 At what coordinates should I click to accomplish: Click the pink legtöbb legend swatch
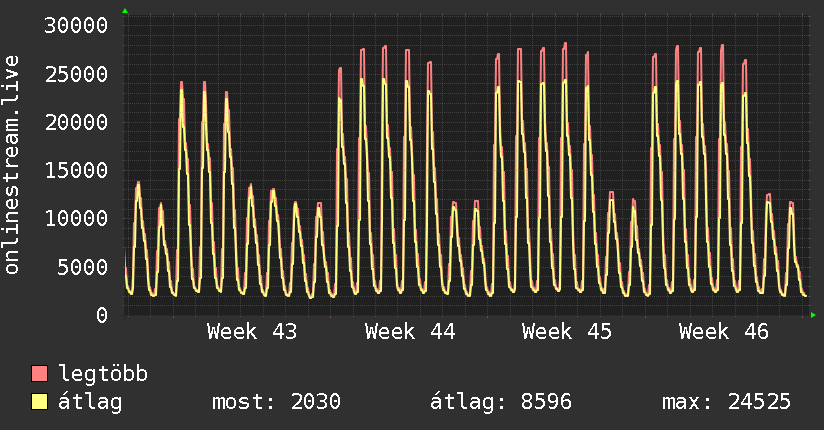coord(39,373)
